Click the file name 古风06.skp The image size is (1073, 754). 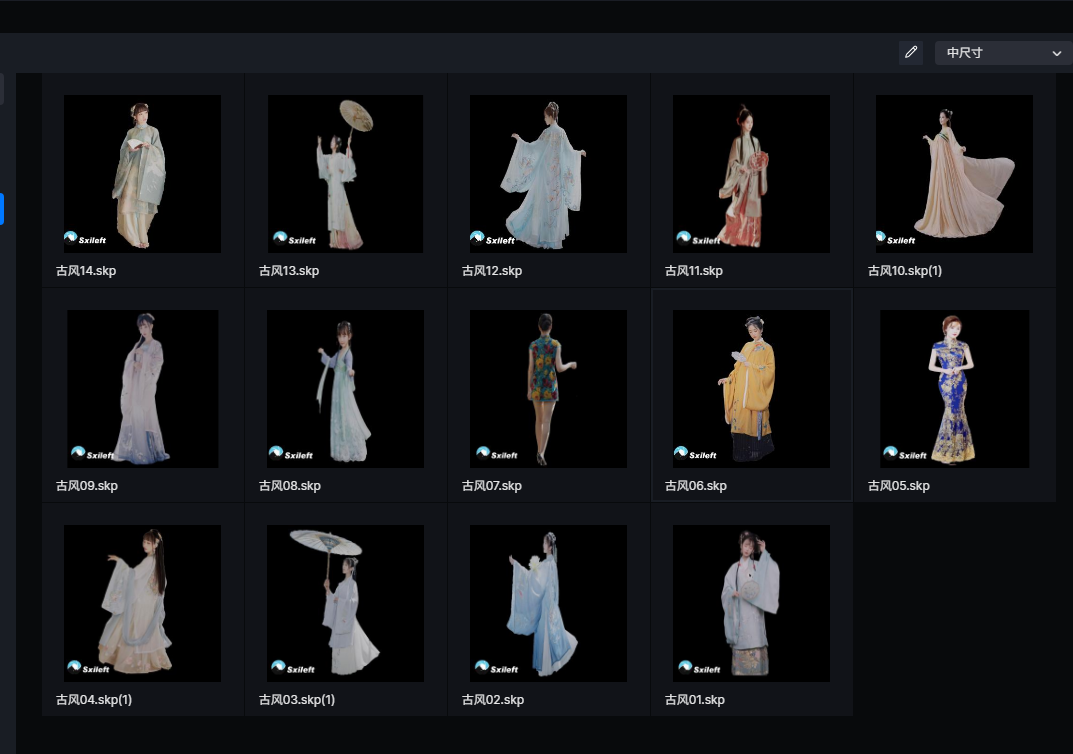tap(696, 486)
